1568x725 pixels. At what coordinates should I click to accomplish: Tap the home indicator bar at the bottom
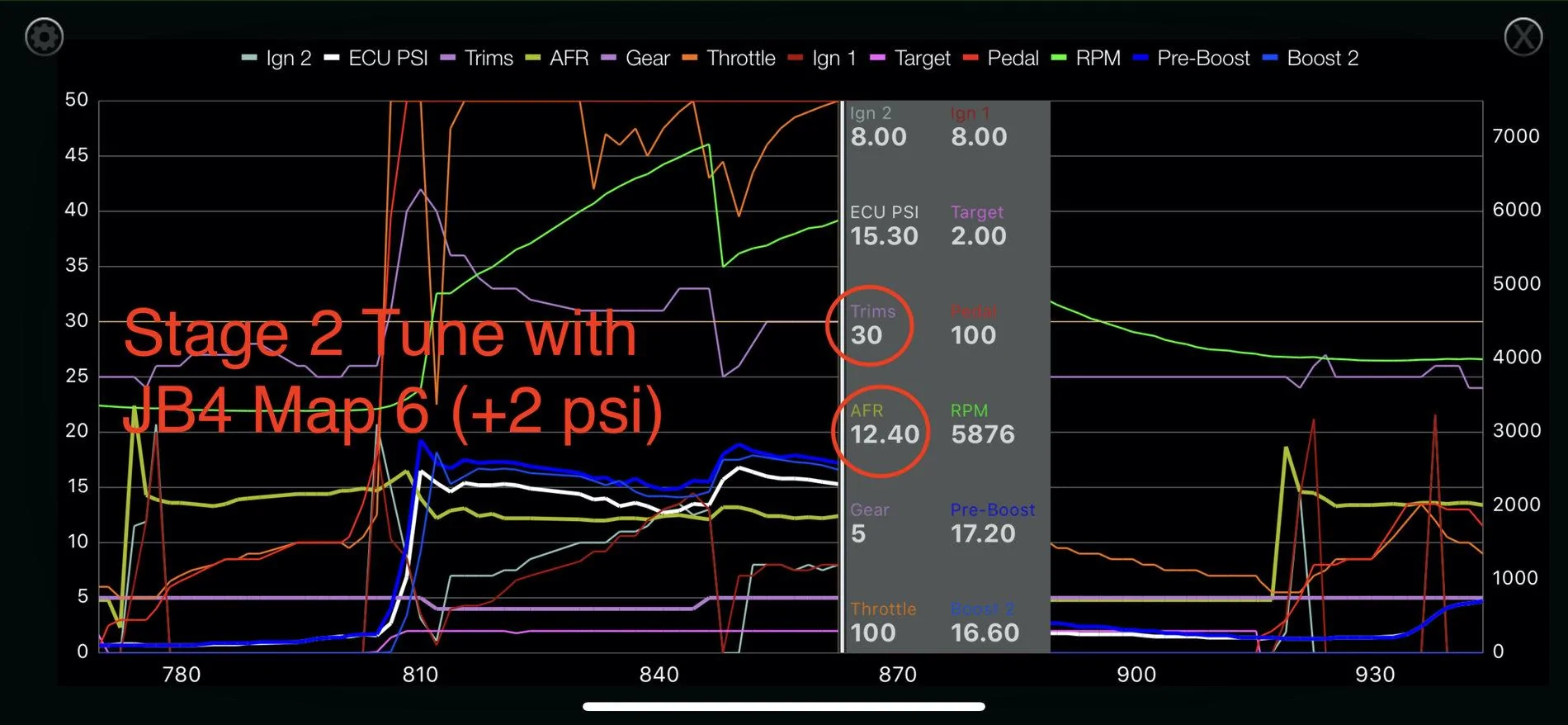(x=784, y=707)
